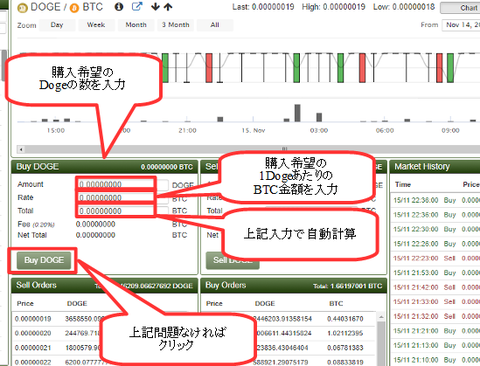Click the High price 0.00000019 value
The image size is (480, 366).
344,7
